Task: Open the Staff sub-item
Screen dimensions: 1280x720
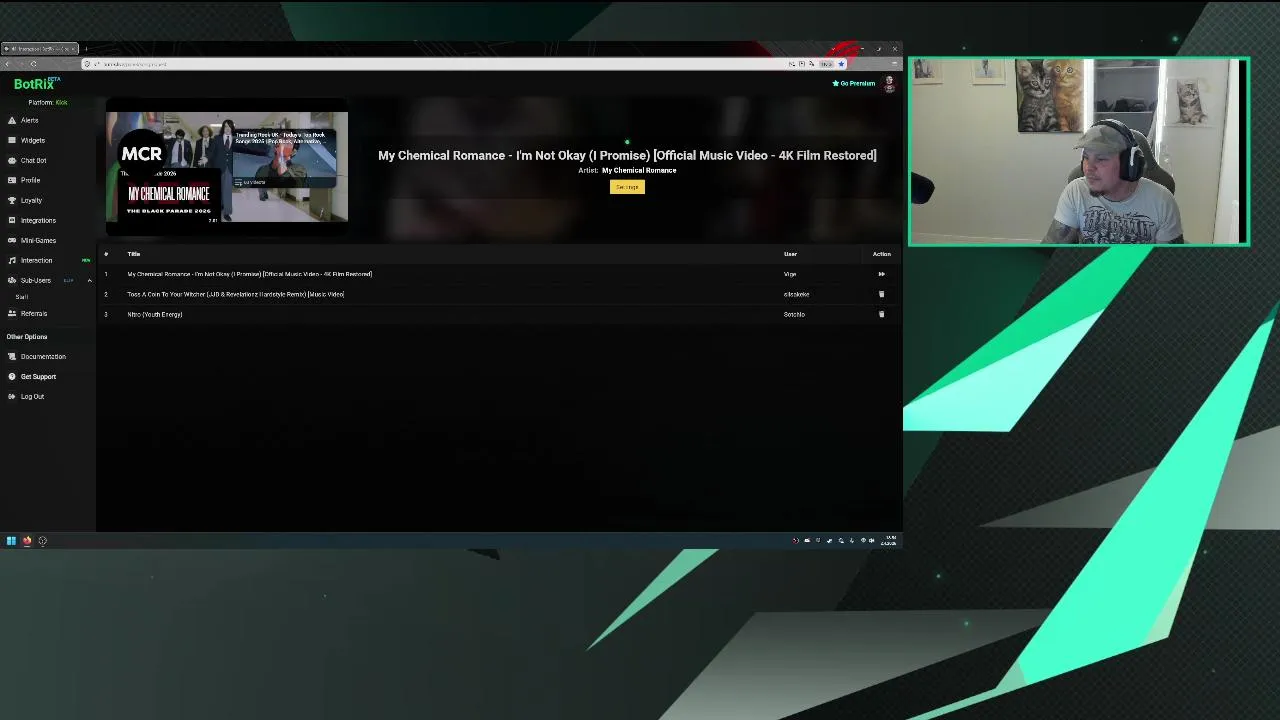Action: pyautogui.click(x=22, y=297)
